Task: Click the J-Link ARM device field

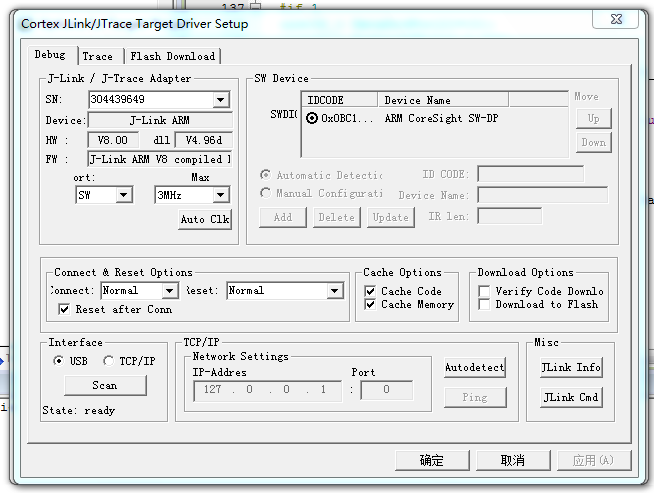Action: 160,121
